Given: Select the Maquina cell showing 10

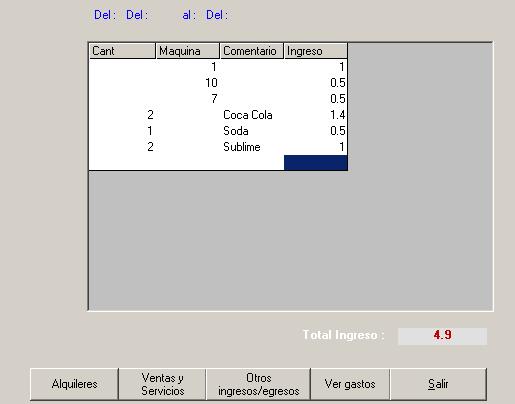Looking at the screenshot, I should [188, 83].
